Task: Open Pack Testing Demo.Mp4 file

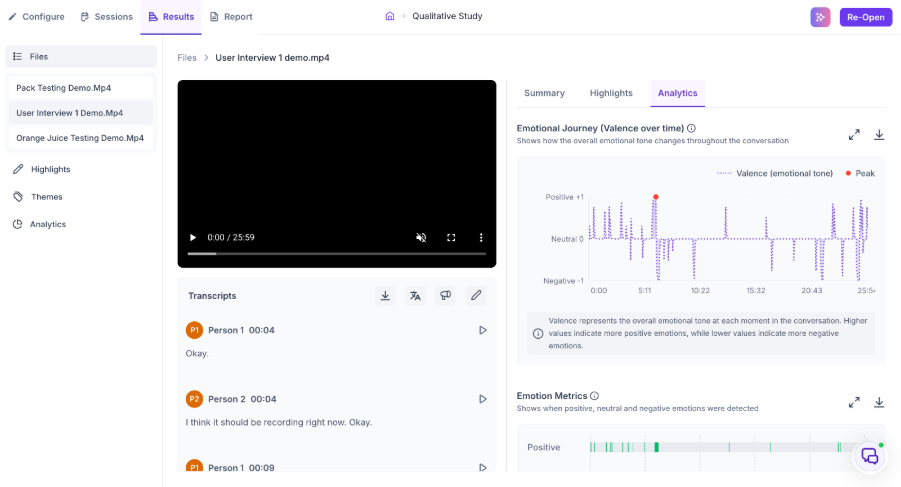Action: click(x=81, y=88)
